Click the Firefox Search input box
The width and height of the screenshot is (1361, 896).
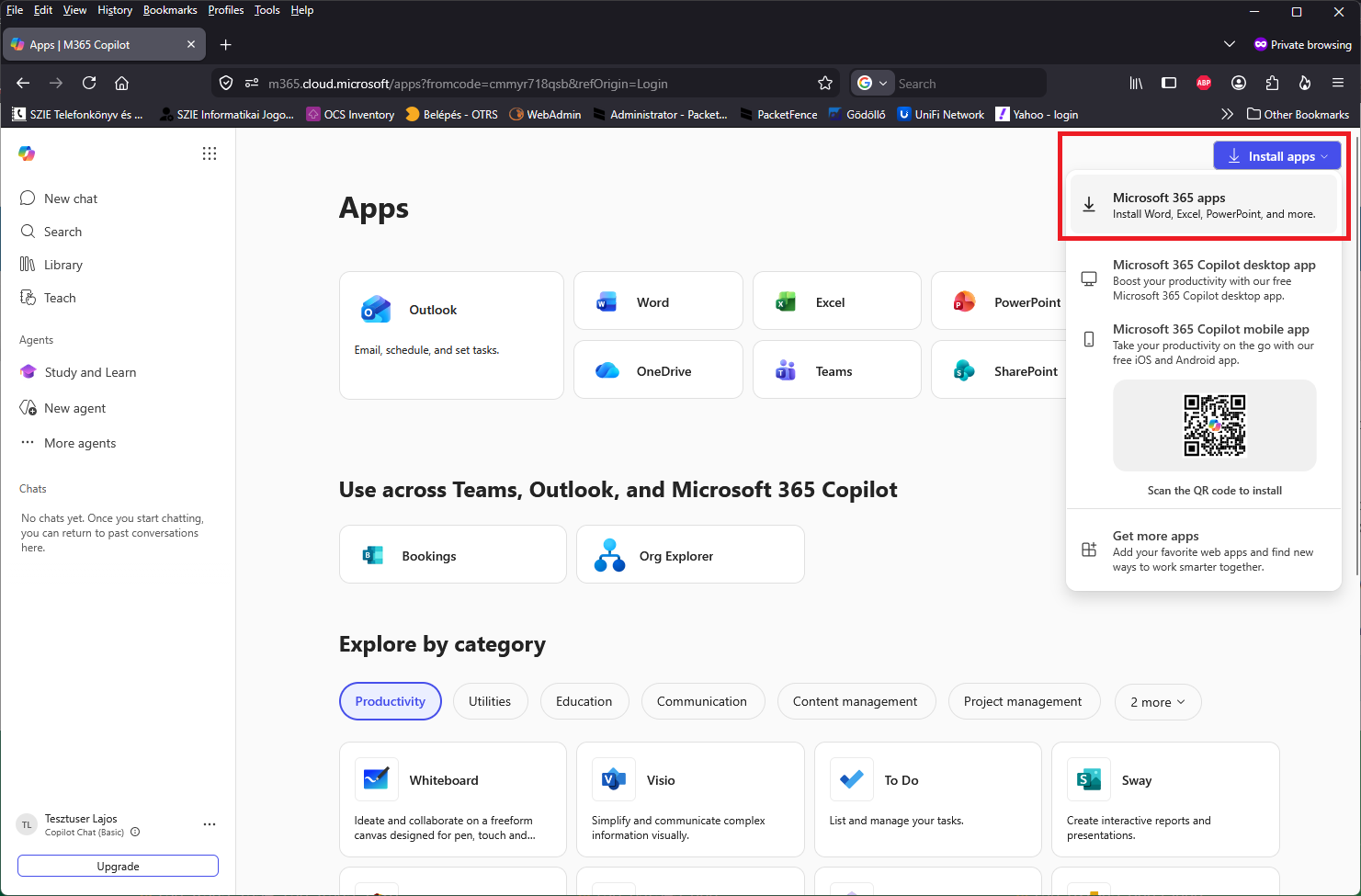(969, 83)
